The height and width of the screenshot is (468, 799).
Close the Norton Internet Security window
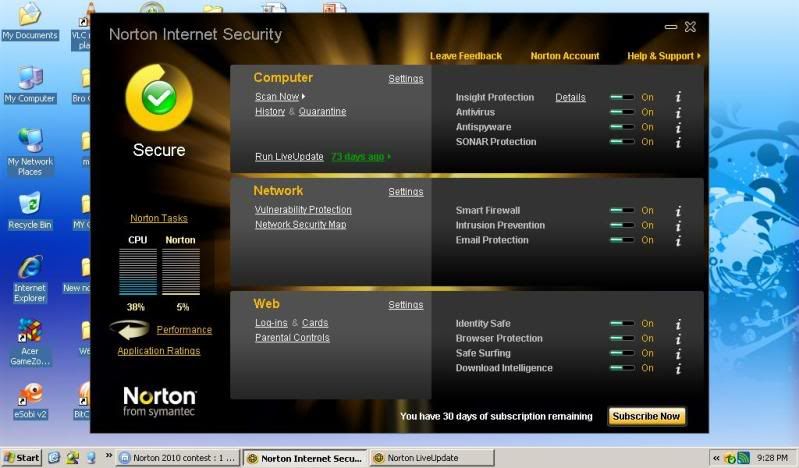click(x=690, y=27)
